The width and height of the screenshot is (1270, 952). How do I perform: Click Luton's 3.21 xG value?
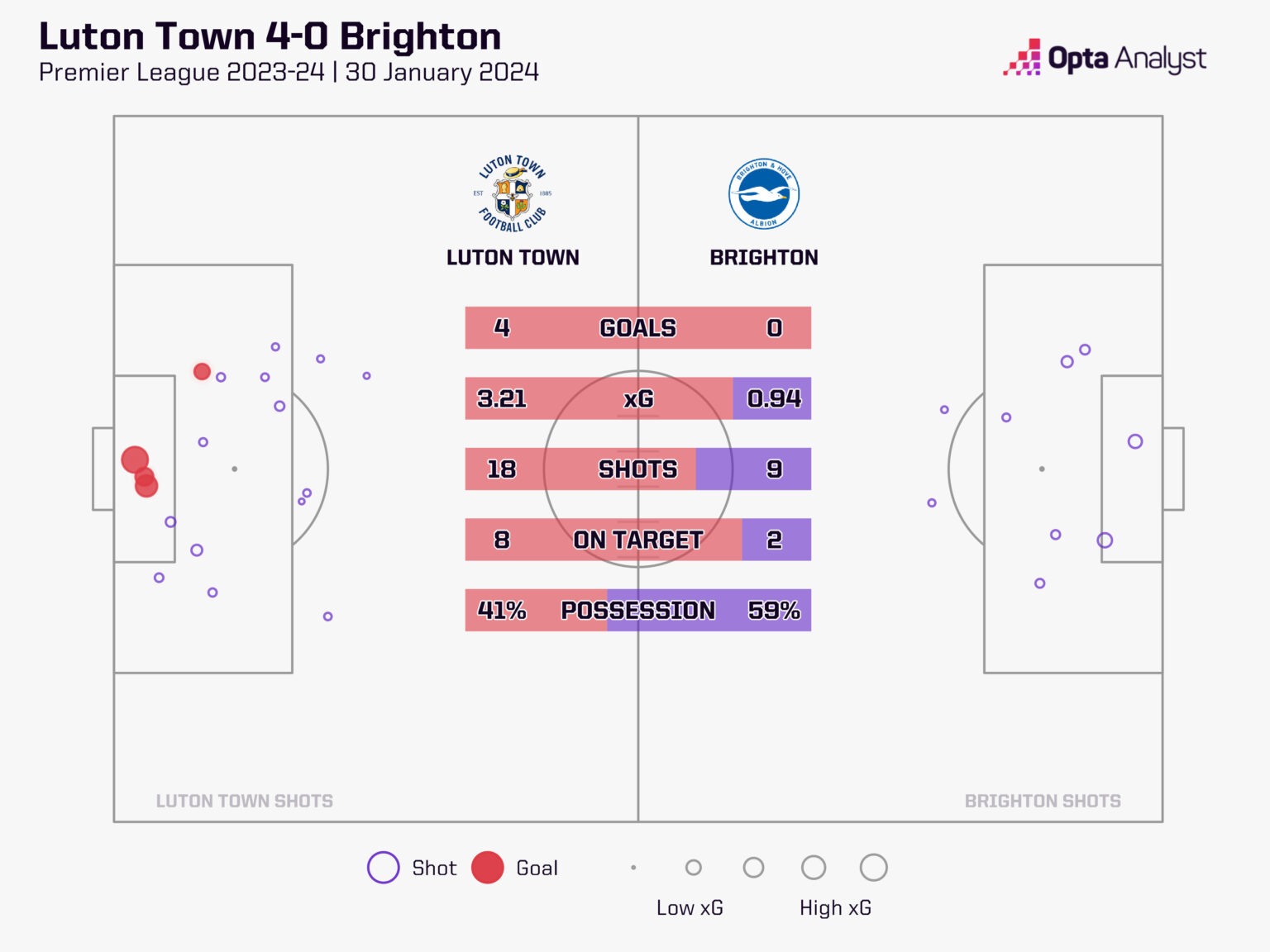[502, 399]
